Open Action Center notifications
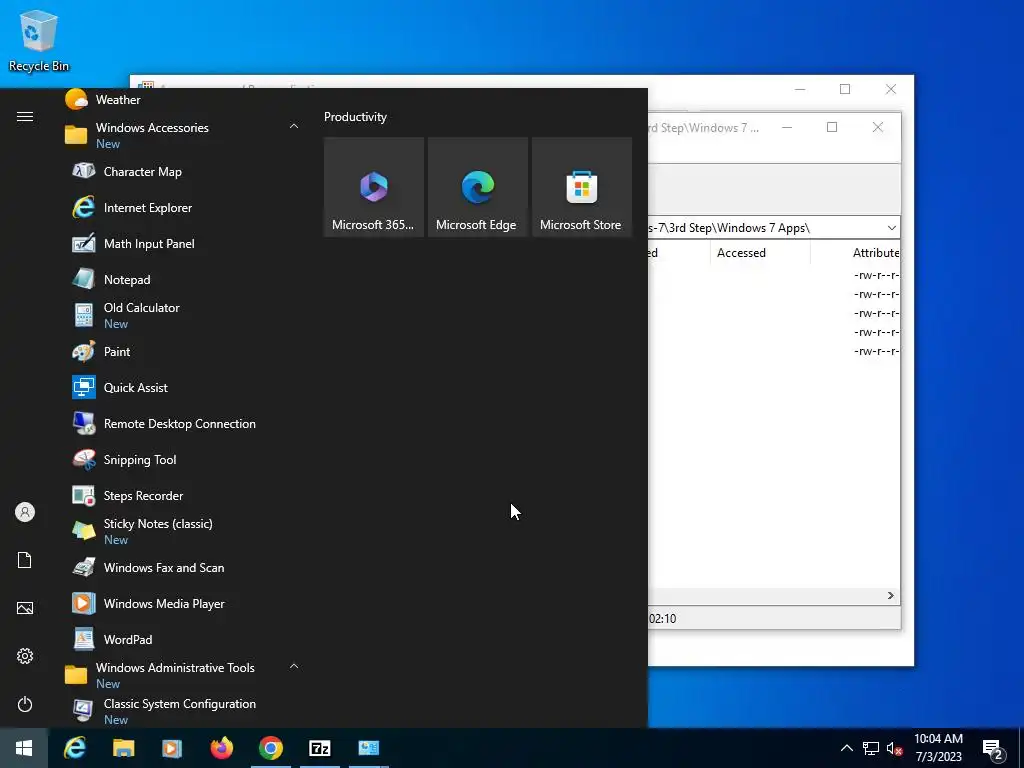Viewport: 1024px width, 768px height. tap(993, 749)
